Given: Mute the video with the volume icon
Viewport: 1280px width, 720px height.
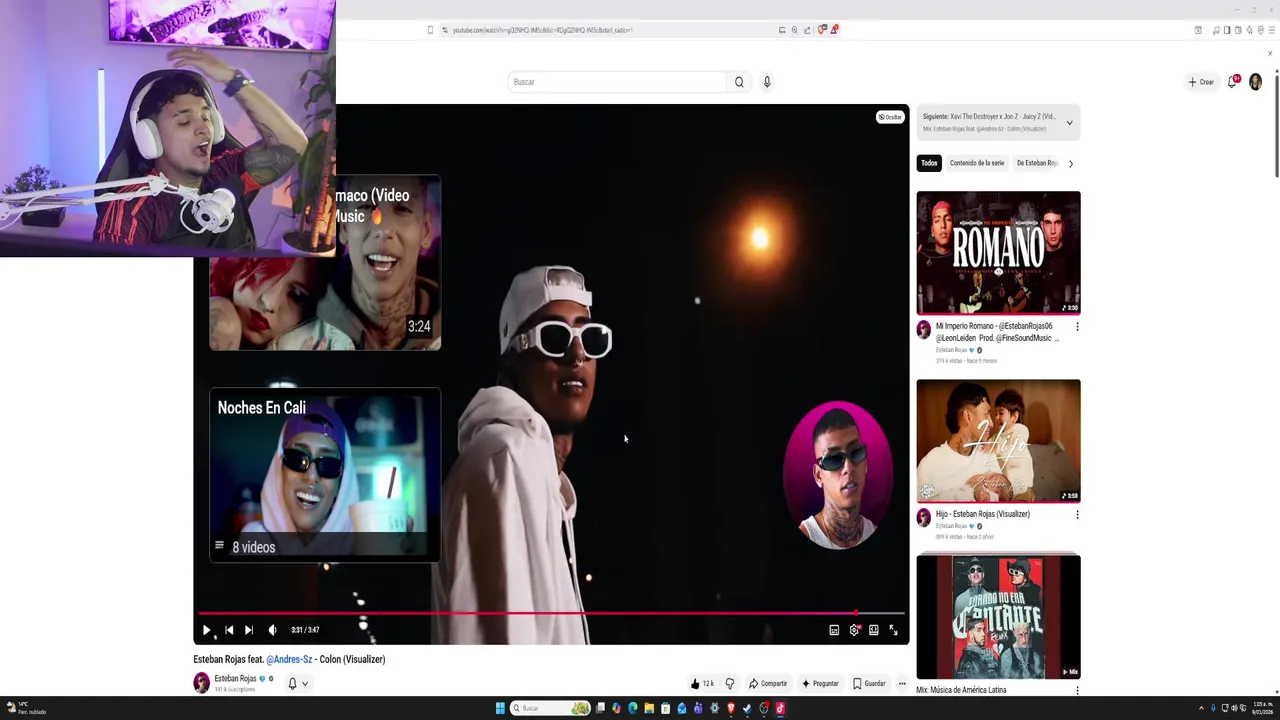Looking at the screenshot, I should point(272,630).
